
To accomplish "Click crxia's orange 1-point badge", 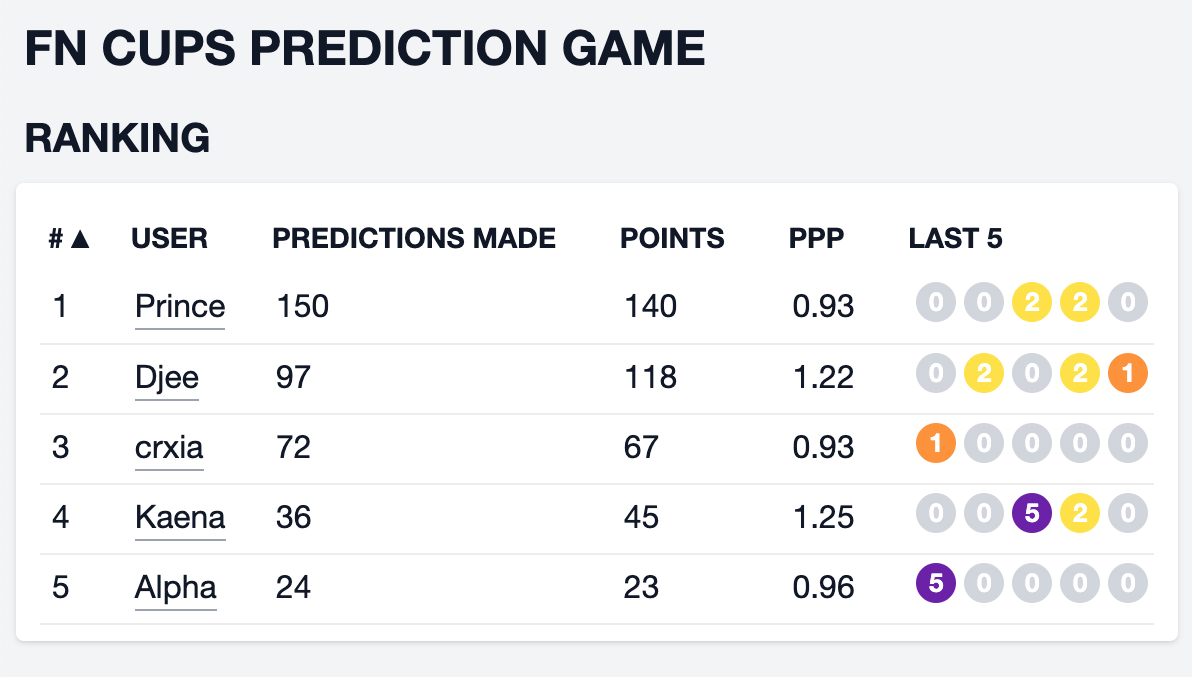I will 936,444.
